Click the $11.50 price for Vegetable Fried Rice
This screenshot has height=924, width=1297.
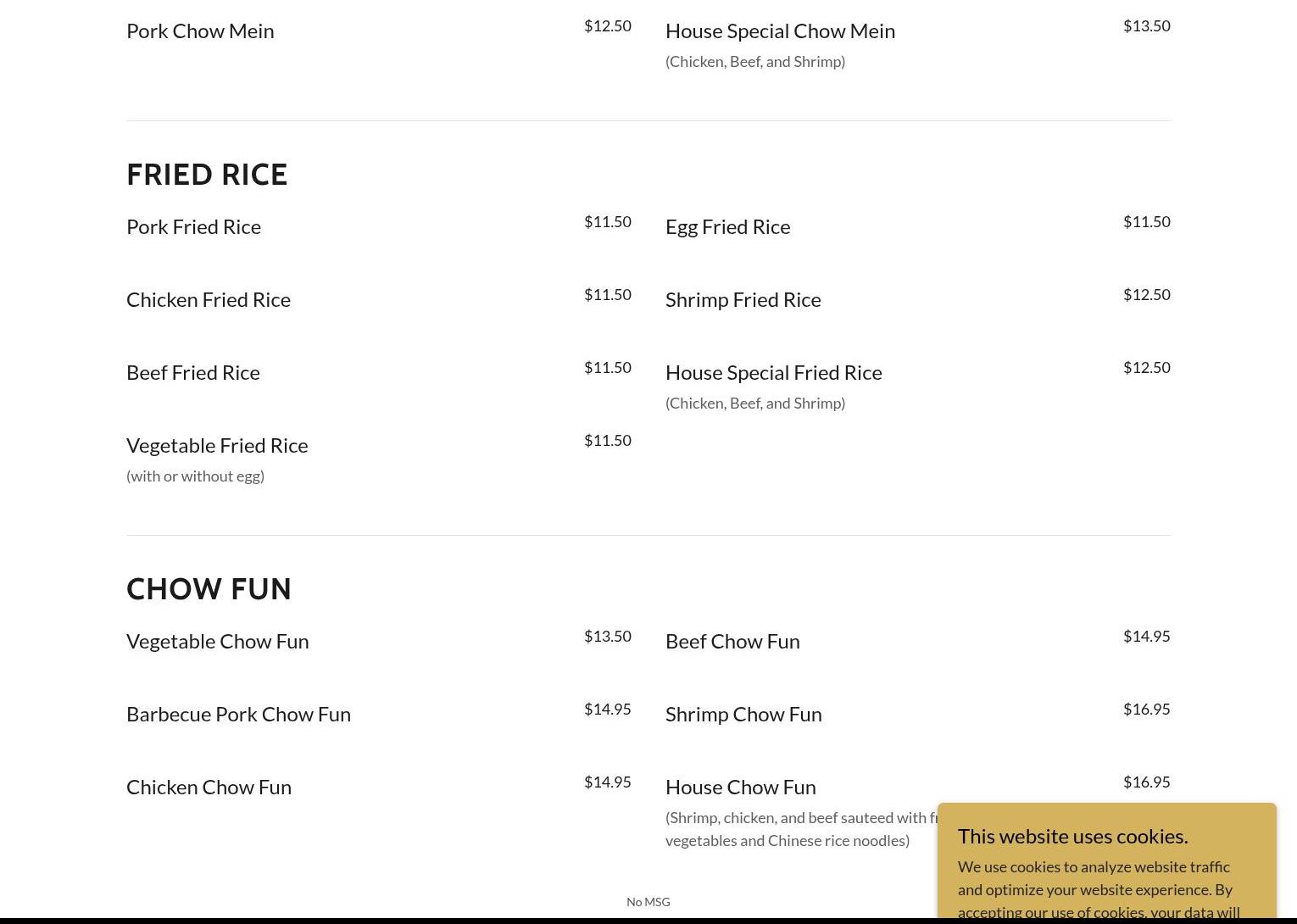pos(608,440)
